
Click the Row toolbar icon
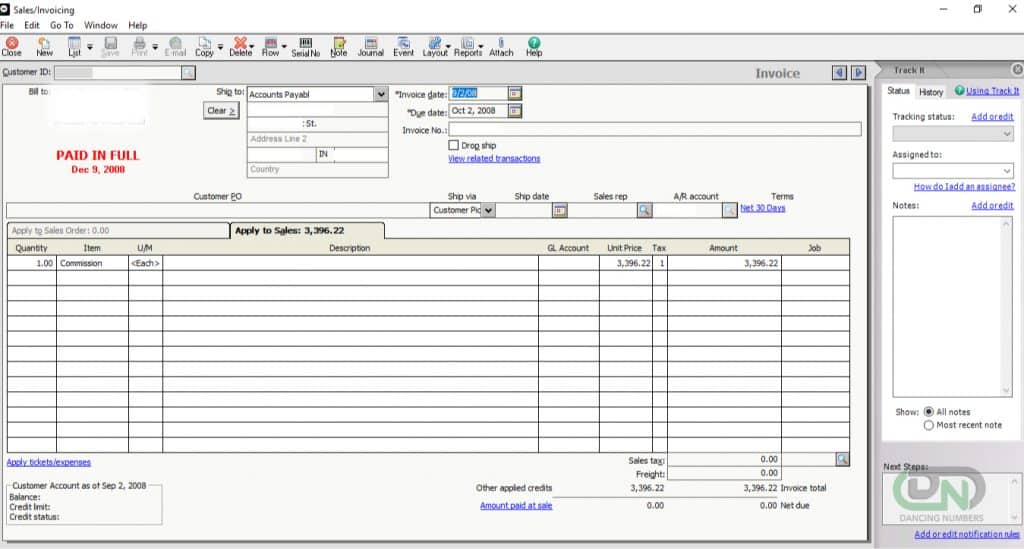tap(270, 47)
